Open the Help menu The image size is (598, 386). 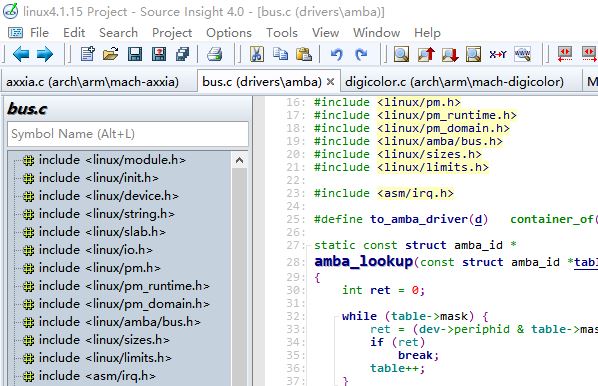pos(427,33)
